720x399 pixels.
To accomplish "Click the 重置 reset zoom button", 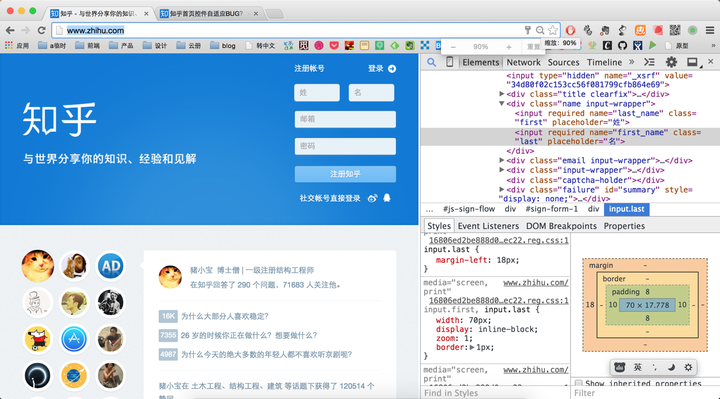I will coord(533,47).
